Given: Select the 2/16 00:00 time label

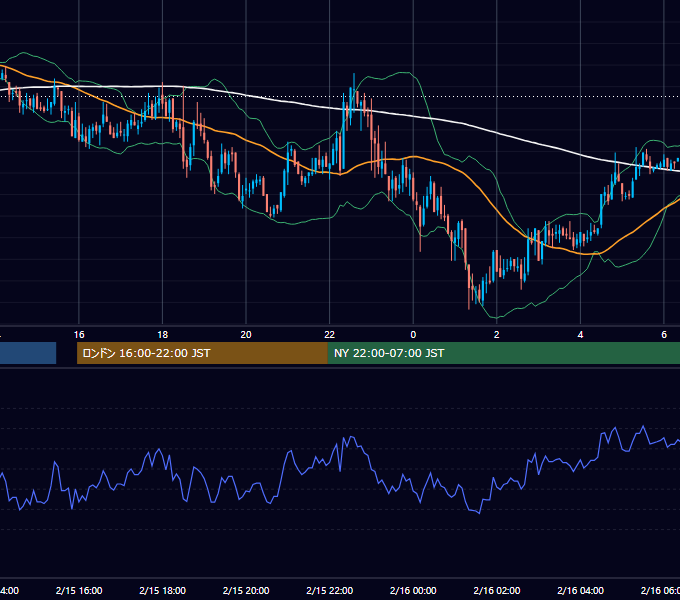Looking at the screenshot, I should point(413,590).
